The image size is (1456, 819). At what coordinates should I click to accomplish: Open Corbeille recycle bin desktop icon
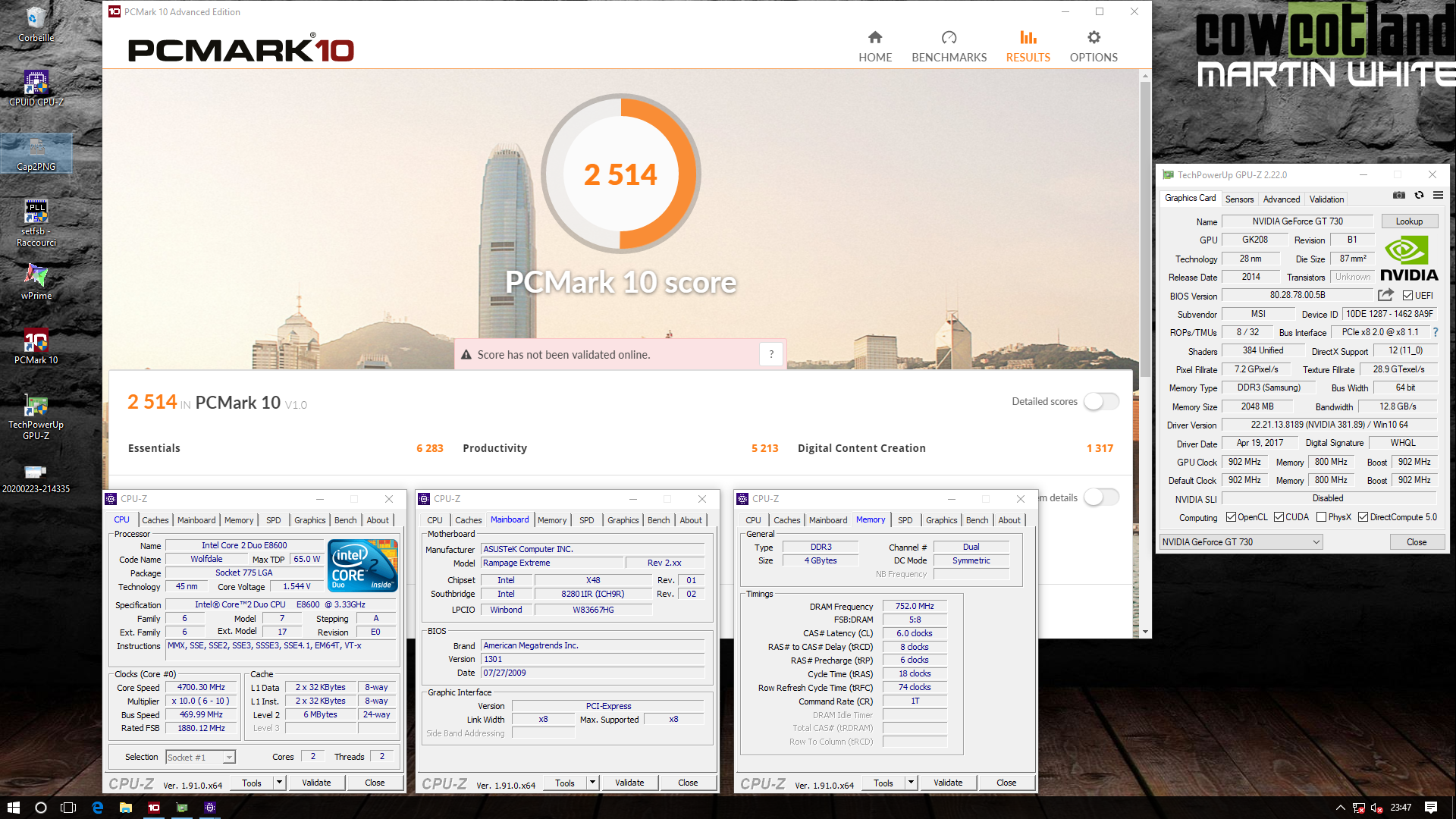click(36, 24)
